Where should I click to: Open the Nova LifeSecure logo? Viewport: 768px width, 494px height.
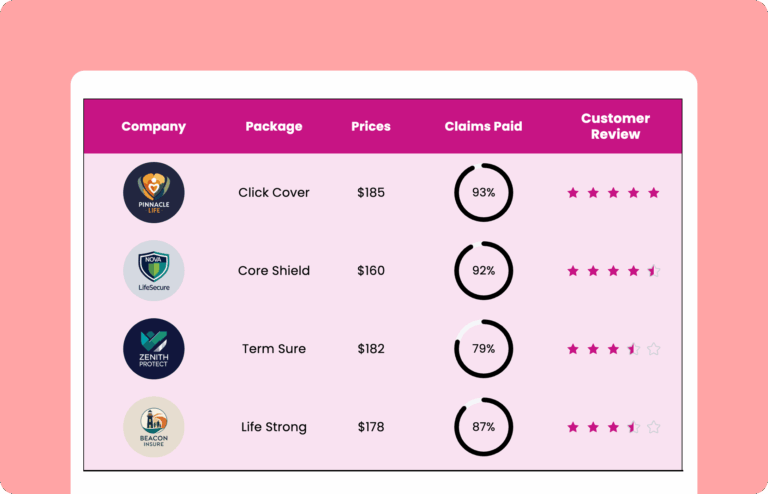pos(154,271)
